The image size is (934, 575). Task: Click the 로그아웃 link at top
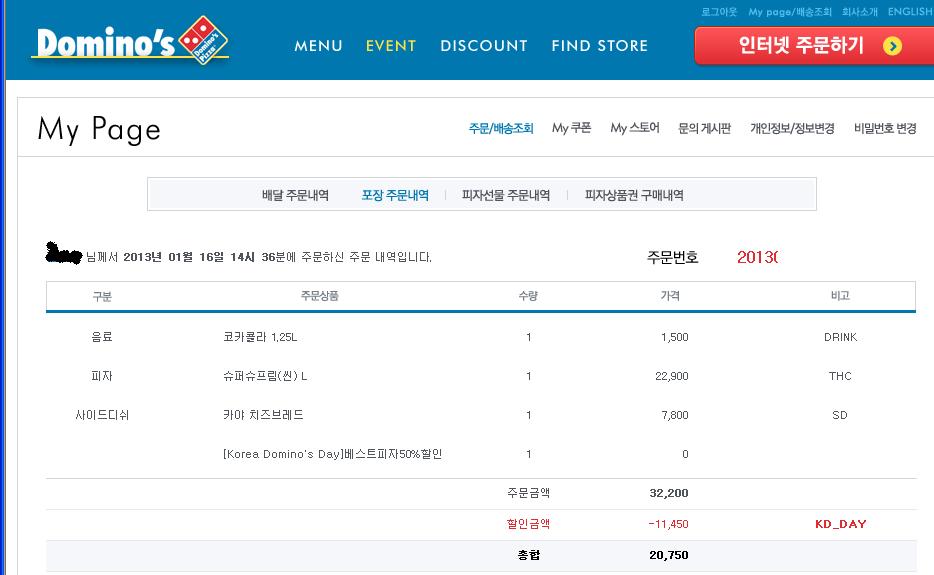[x=718, y=12]
